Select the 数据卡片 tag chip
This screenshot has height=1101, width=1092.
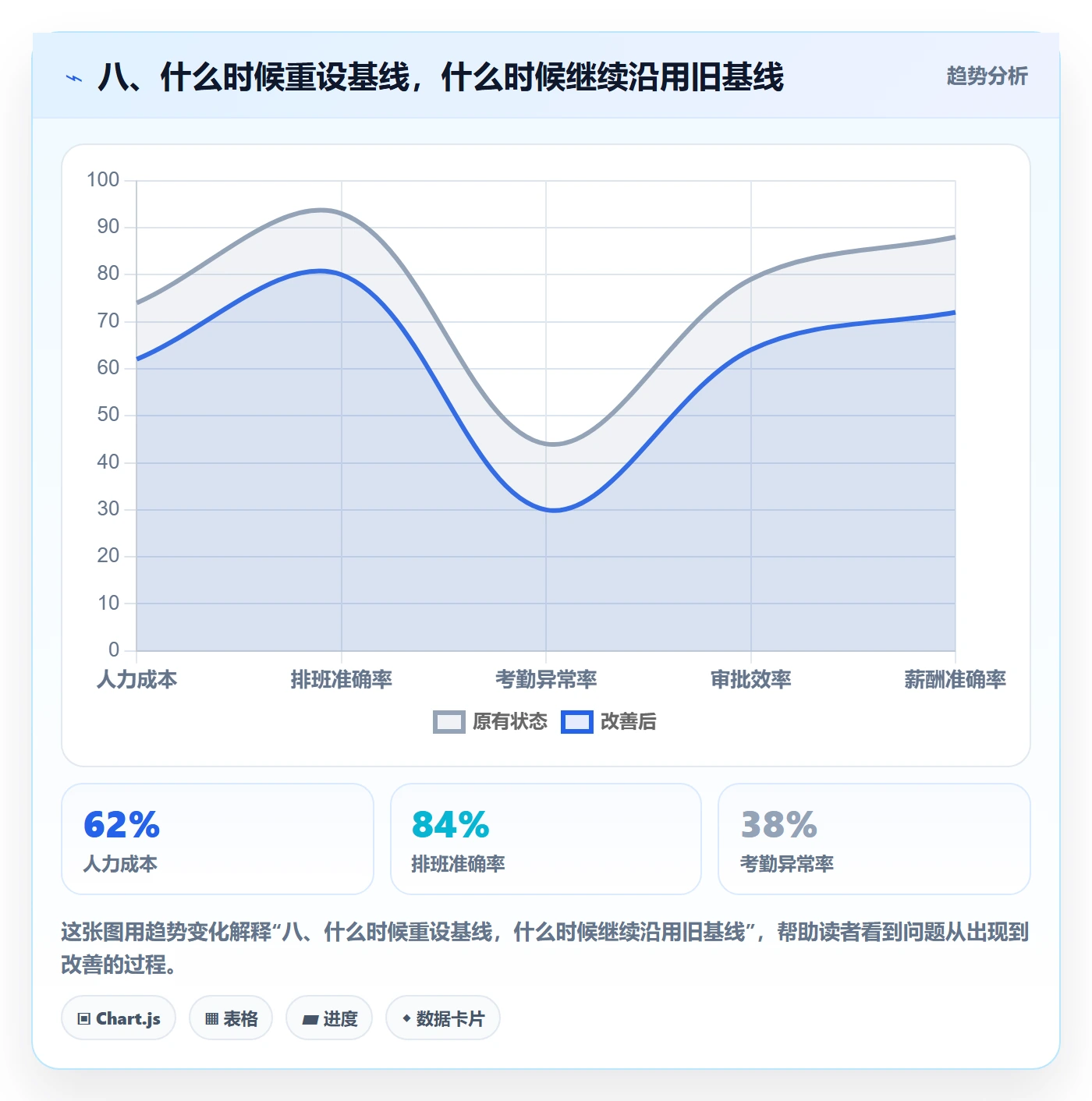pos(443,1018)
